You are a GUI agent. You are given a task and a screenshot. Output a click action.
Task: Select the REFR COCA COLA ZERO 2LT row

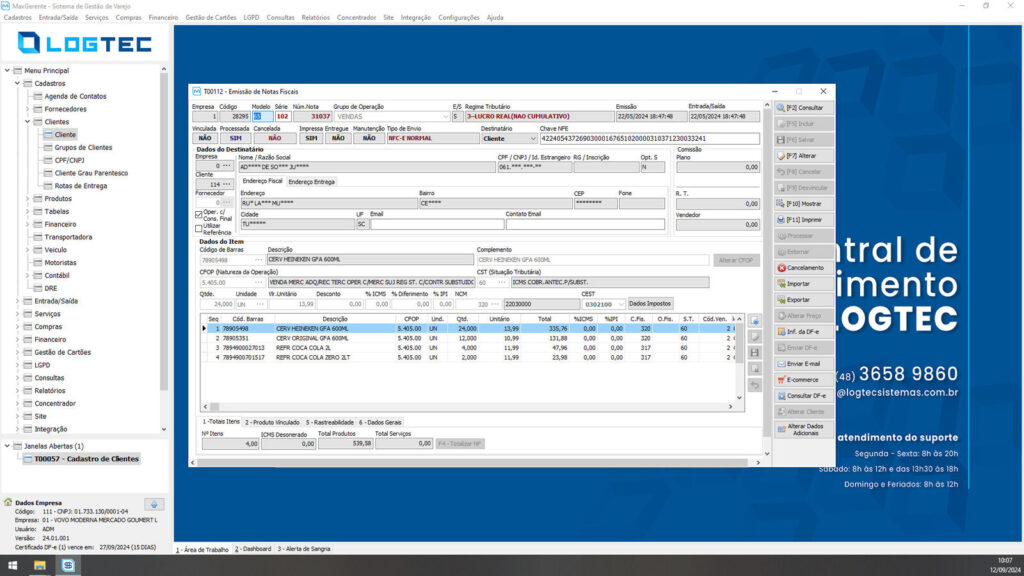(468, 358)
